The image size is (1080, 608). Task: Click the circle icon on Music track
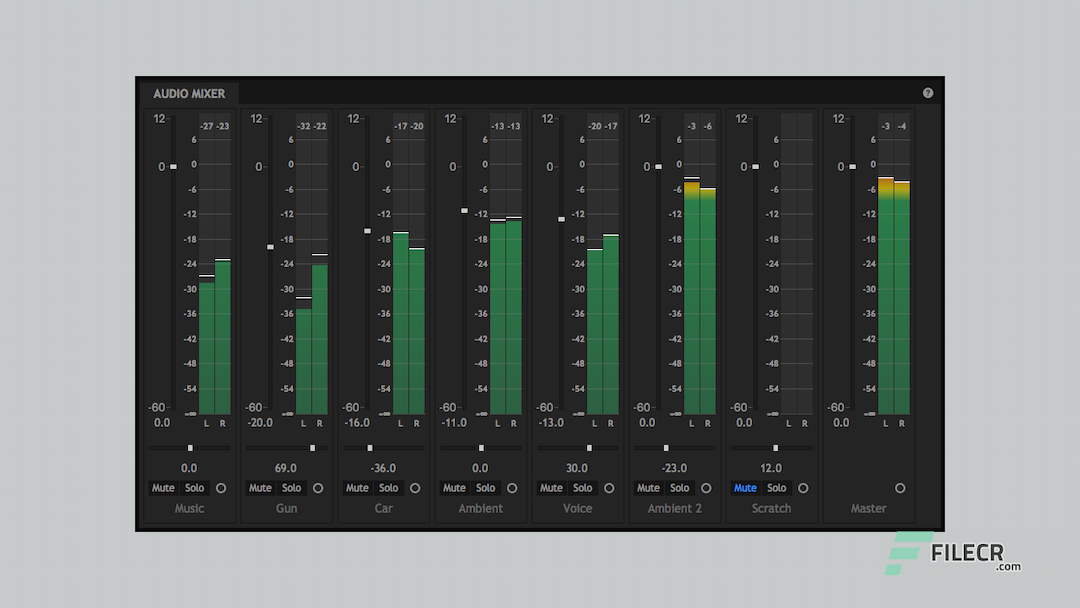pyautogui.click(x=221, y=488)
